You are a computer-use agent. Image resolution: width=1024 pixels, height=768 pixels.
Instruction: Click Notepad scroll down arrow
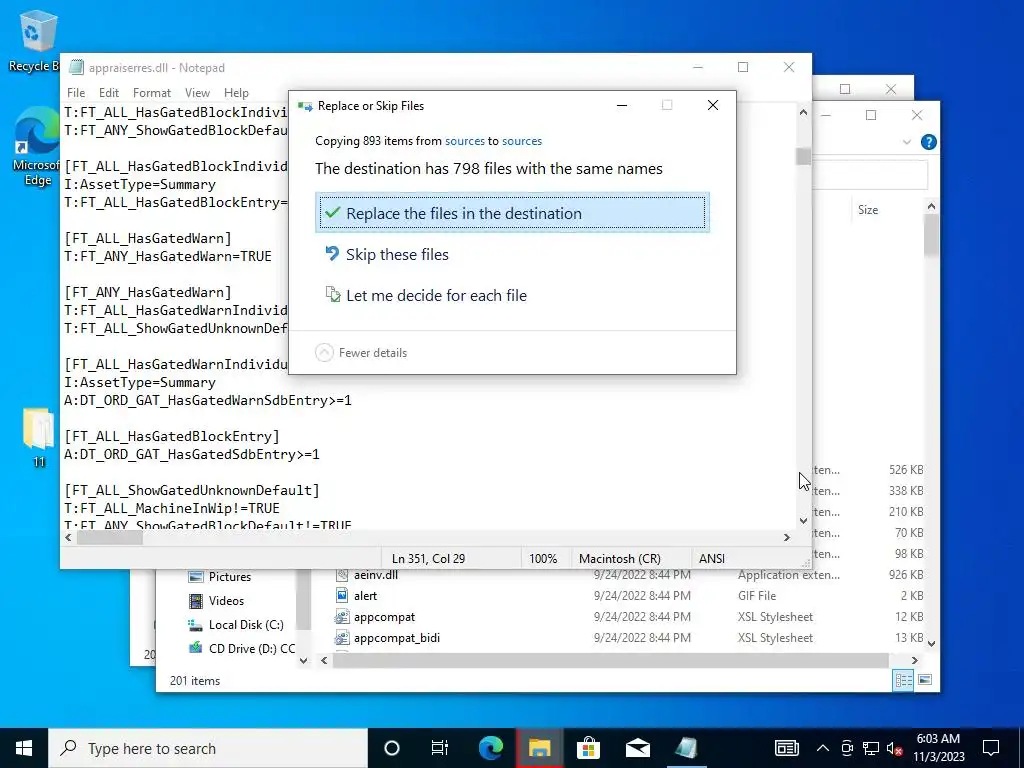point(803,521)
